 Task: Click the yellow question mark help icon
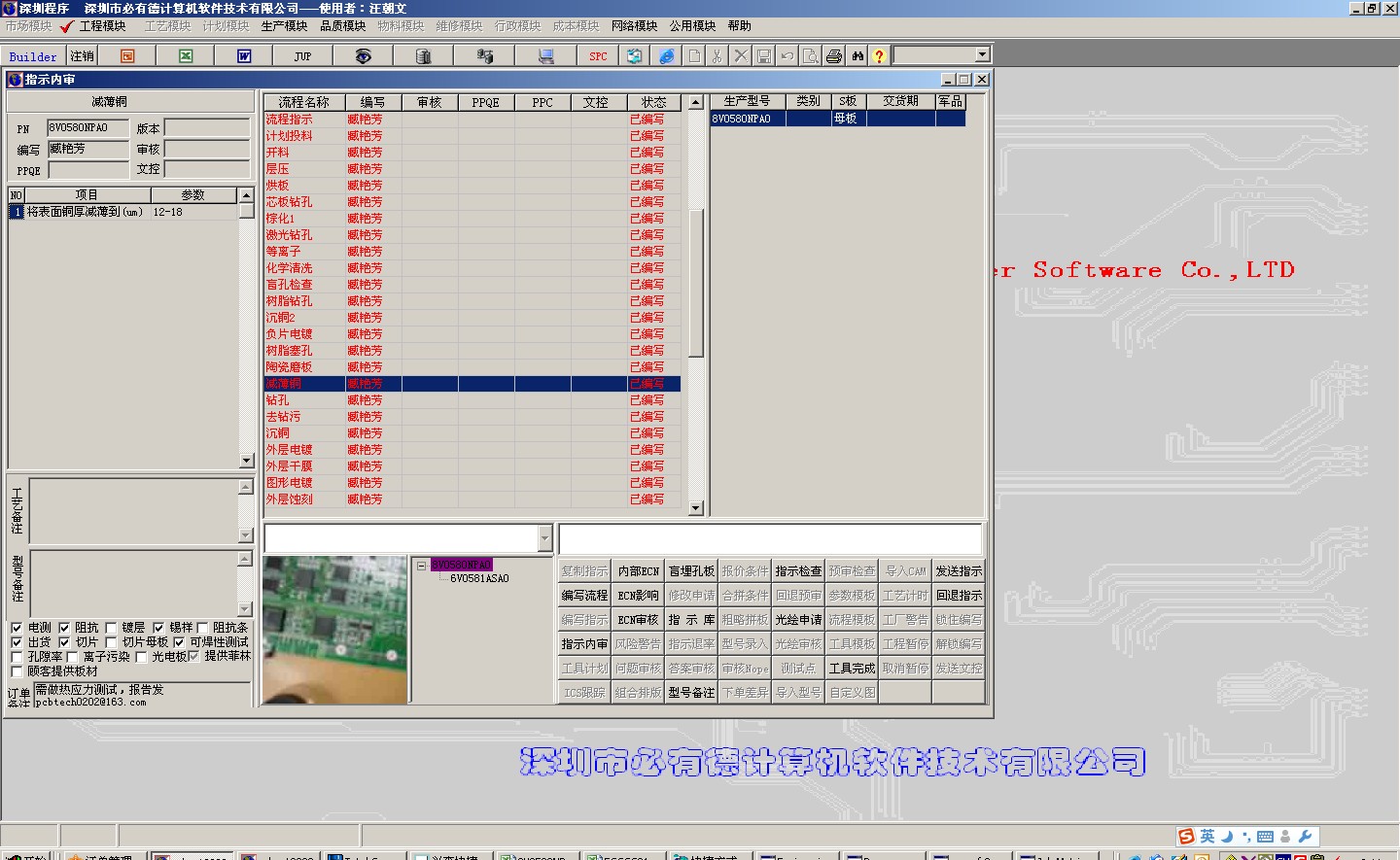879,56
